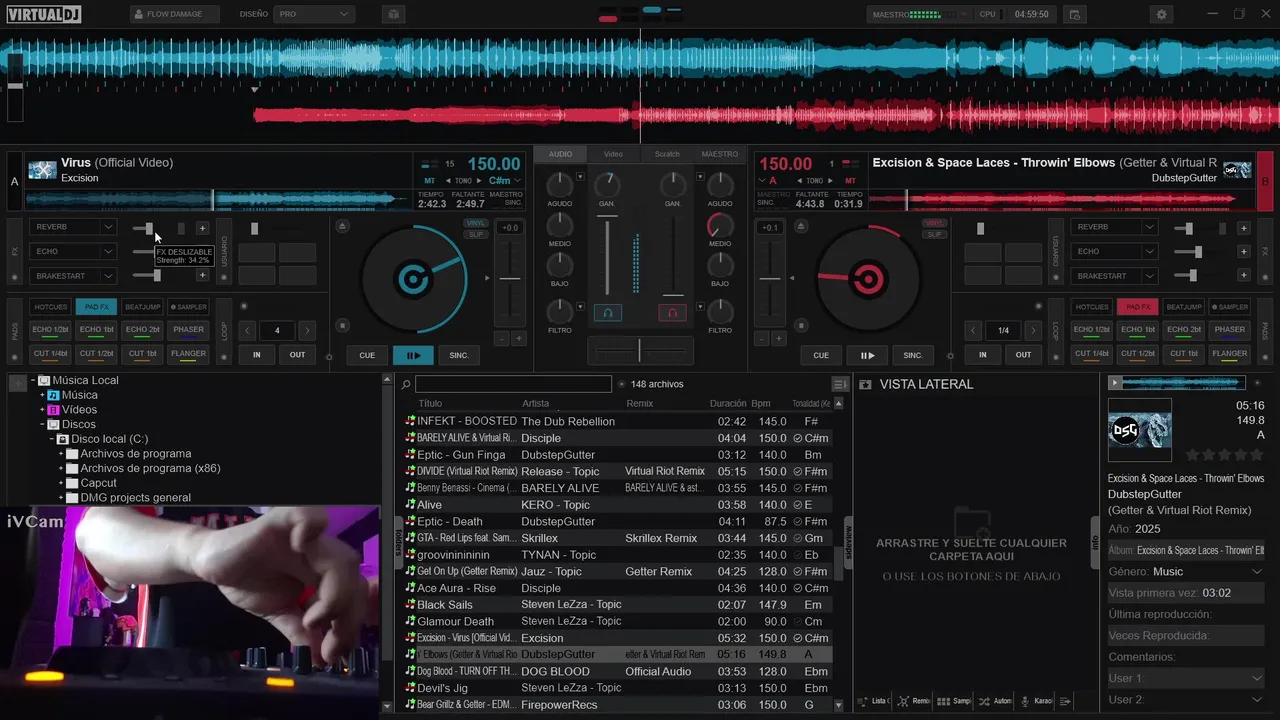Toggle SLIP mode on deck A
Image resolution: width=1280 pixels, height=720 pixels.
click(476, 234)
